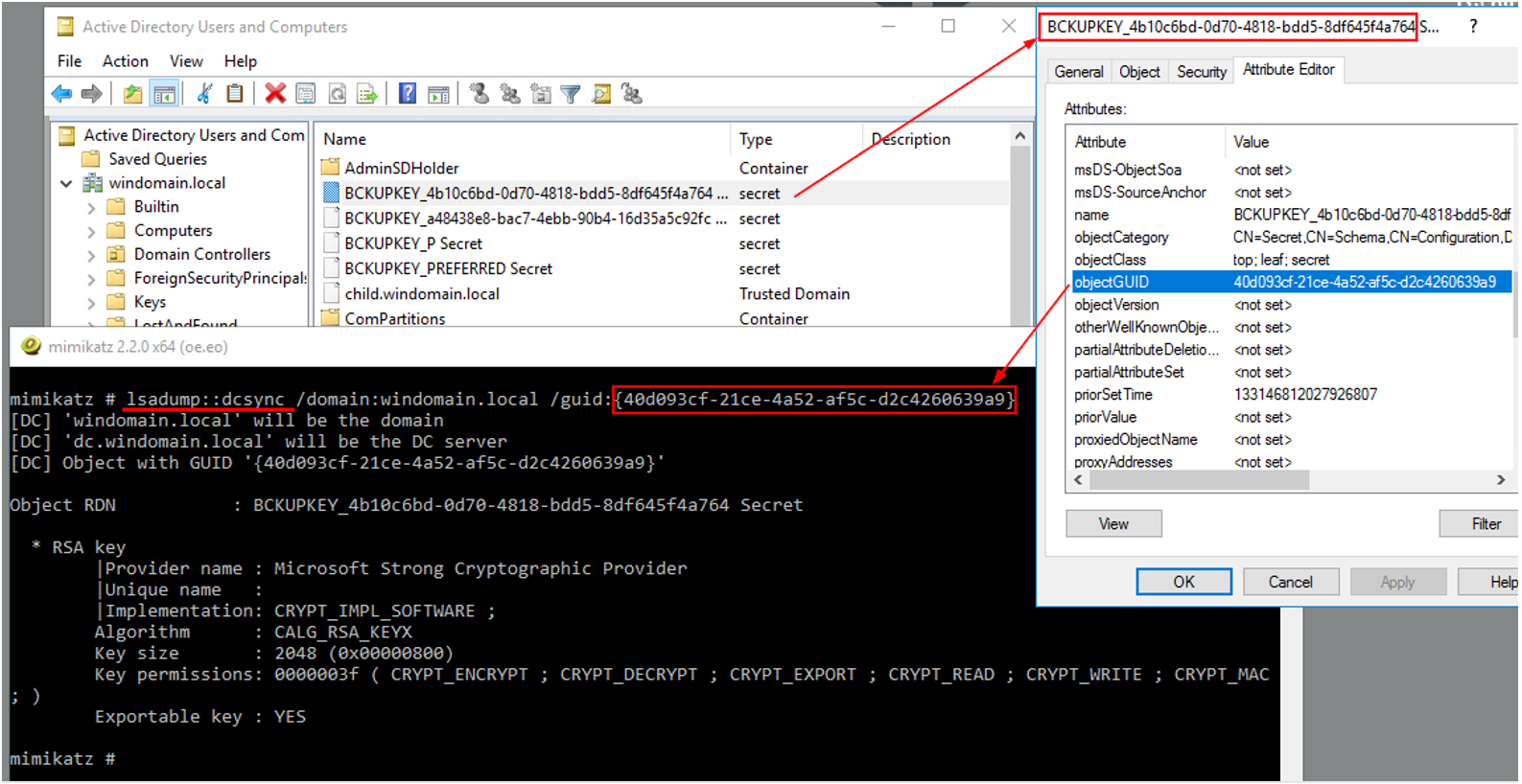Click the Cut scissors icon

[204, 94]
